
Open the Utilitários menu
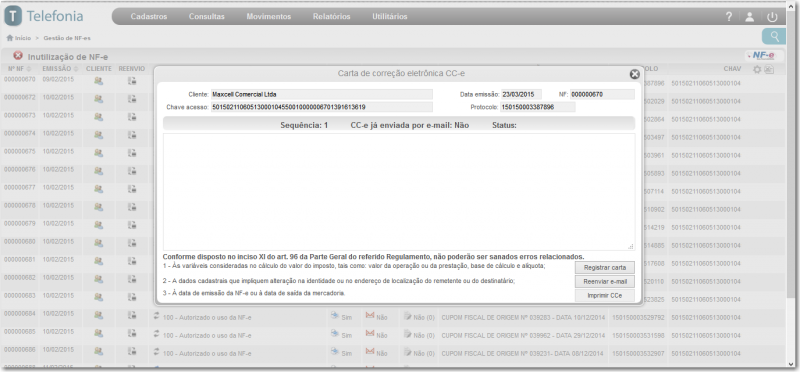click(390, 16)
